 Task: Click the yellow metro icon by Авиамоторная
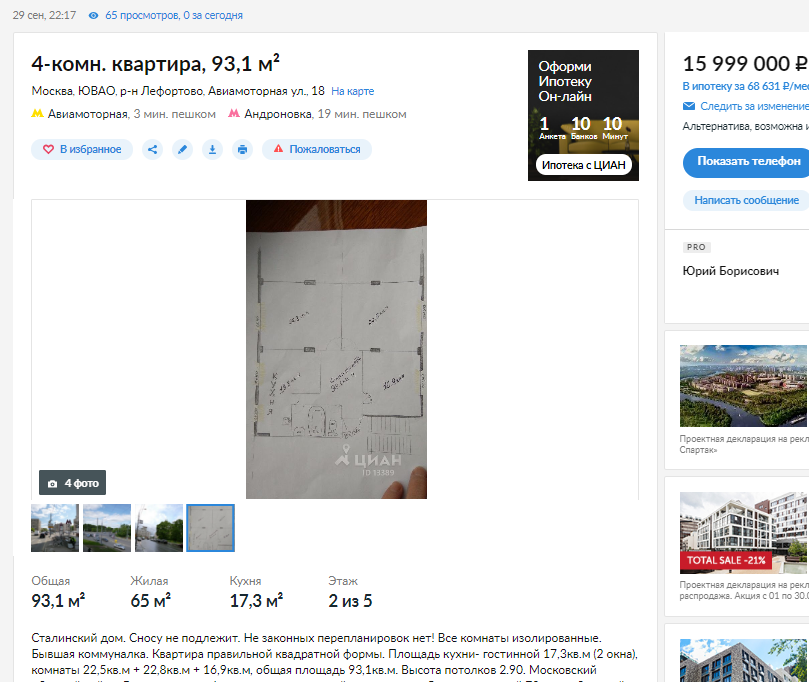pyautogui.click(x=37, y=113)
